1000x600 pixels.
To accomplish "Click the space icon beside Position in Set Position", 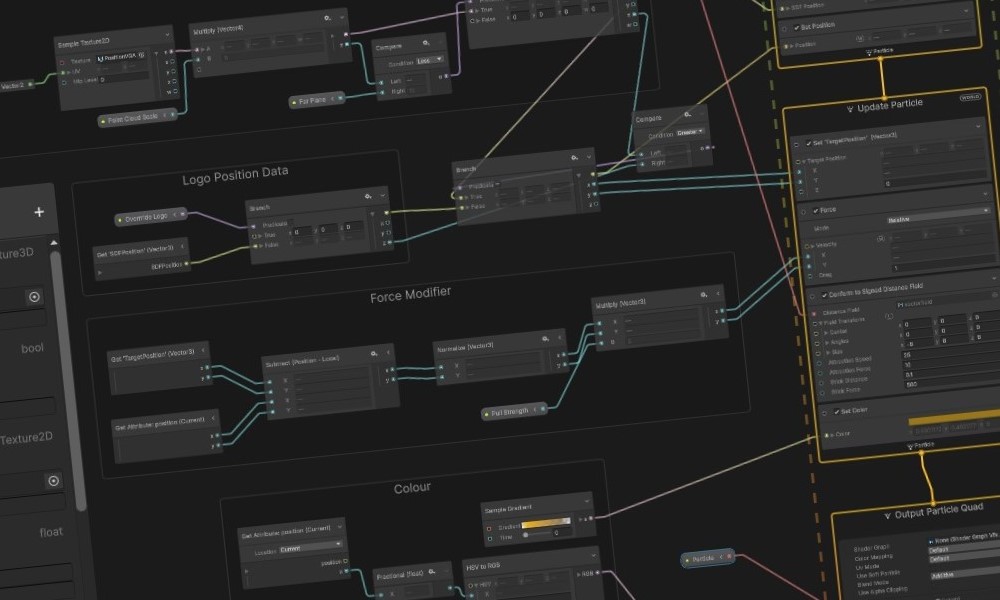I will tap(860, 39).
